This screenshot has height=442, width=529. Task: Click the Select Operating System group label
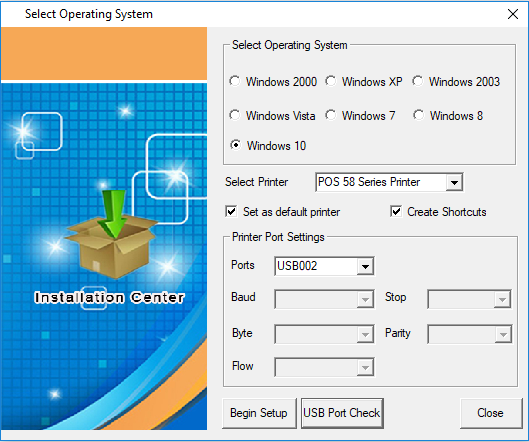coord(289,45)
